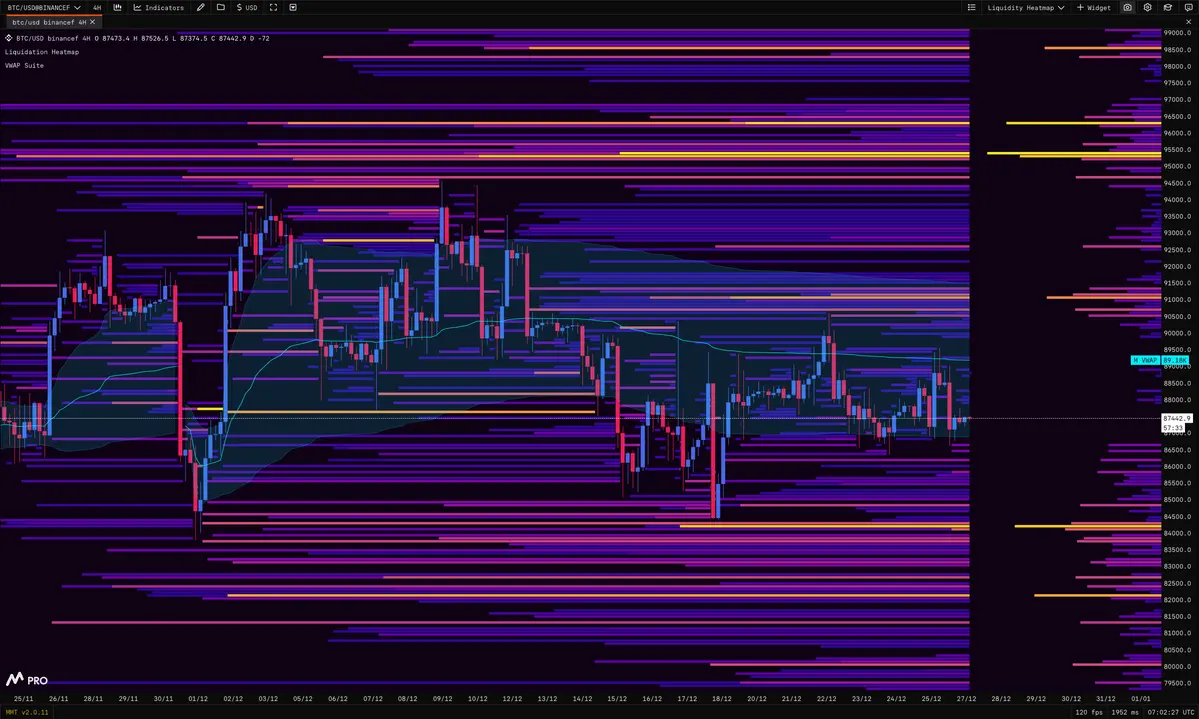Image resolution: width=1199 pixels, height=719 pixels.
Task: Click the 99000.0 price axis label
Action: coord(1176,33)
